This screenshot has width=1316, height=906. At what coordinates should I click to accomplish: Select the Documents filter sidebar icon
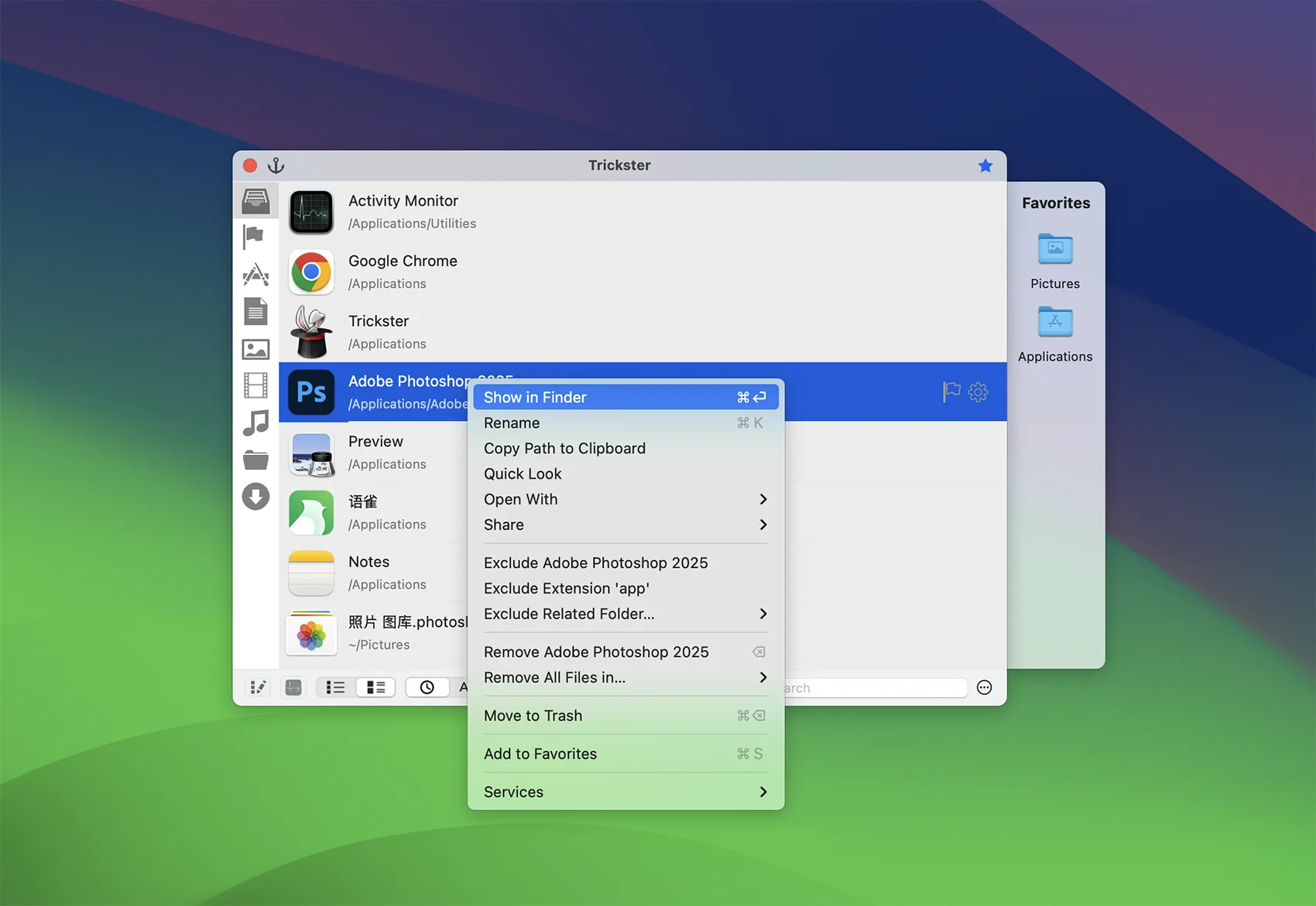click(255, 311)
